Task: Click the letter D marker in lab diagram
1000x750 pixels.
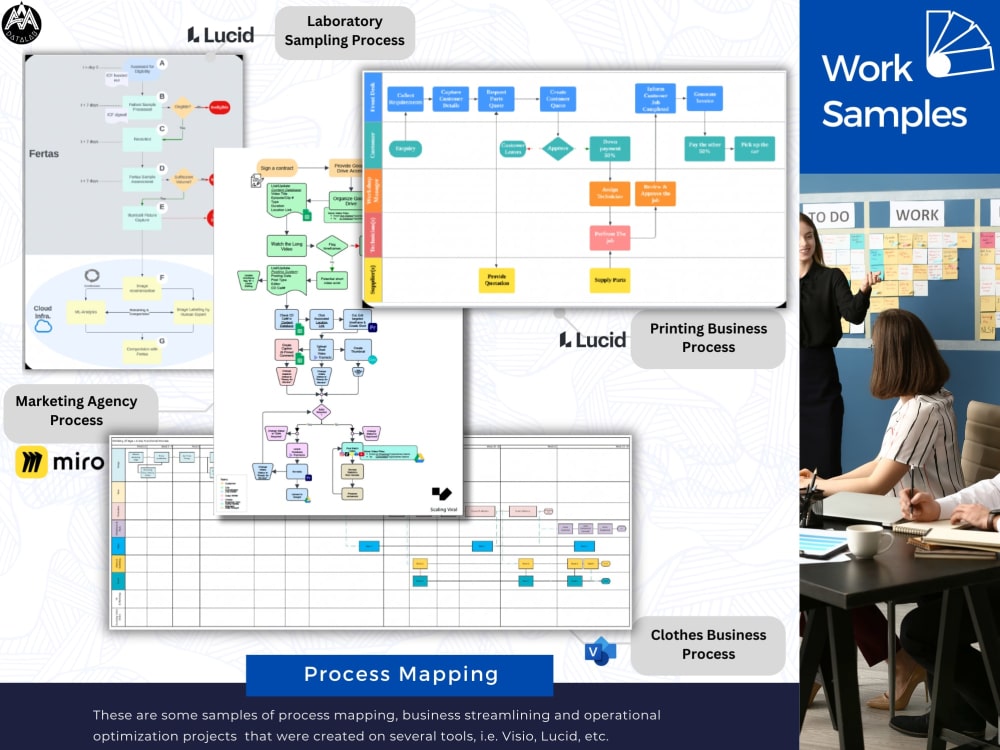Action: coord(162,169)
